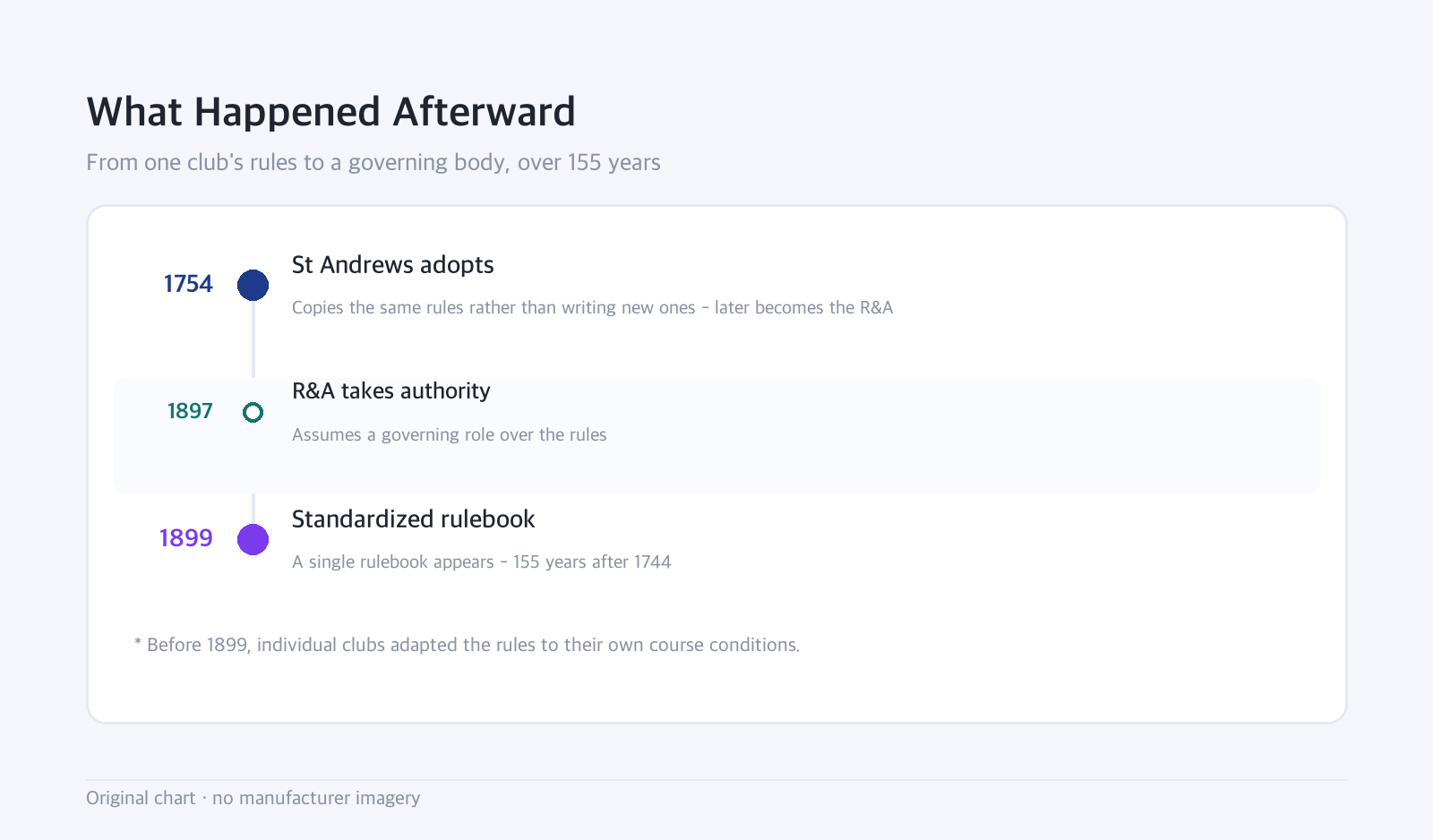1433x840 pixels.
Task: Click the vertical line between 1754 and 1897
Action: pos(253,339)
